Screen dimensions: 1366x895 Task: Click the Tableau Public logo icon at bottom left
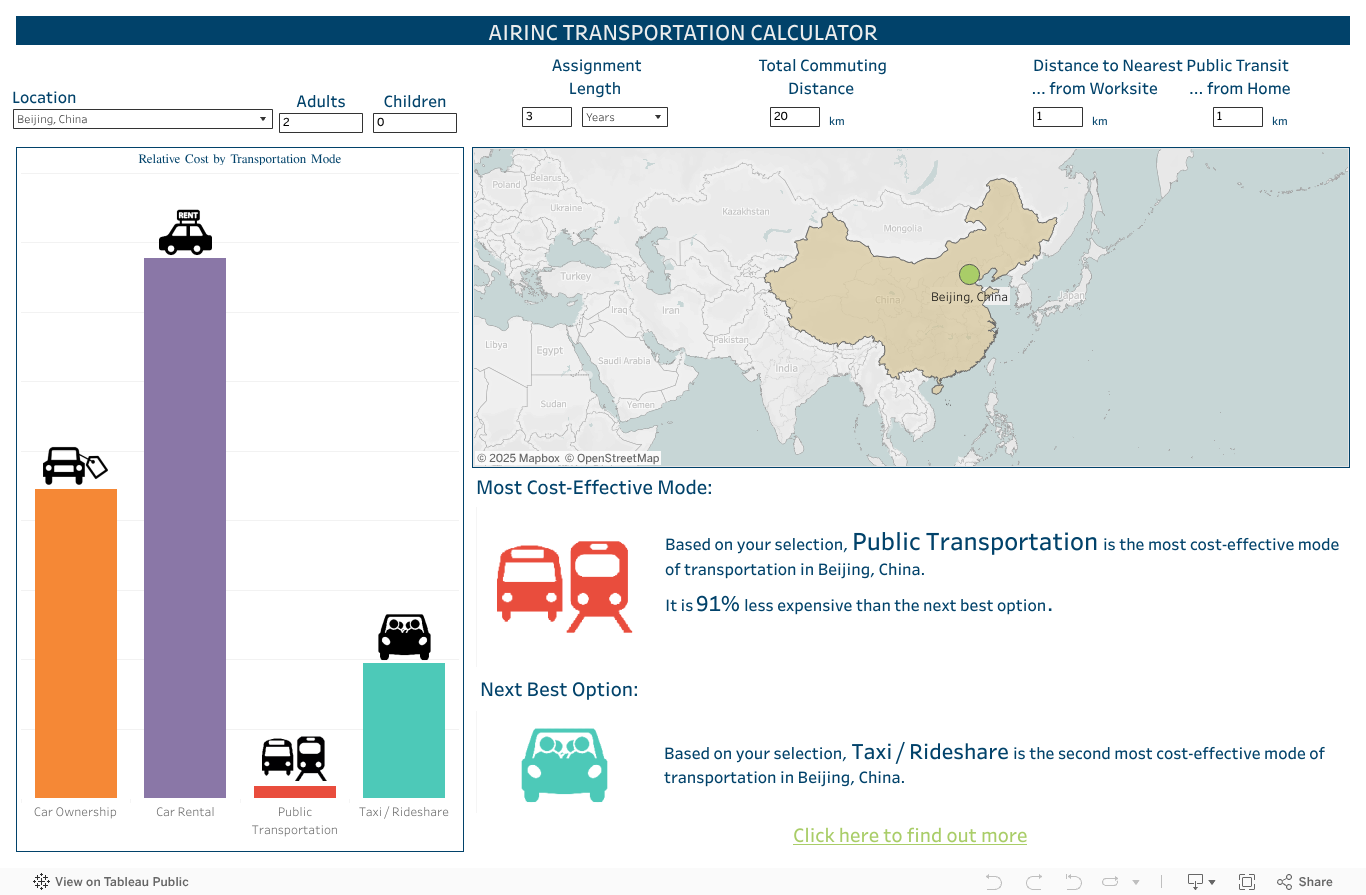41,881
